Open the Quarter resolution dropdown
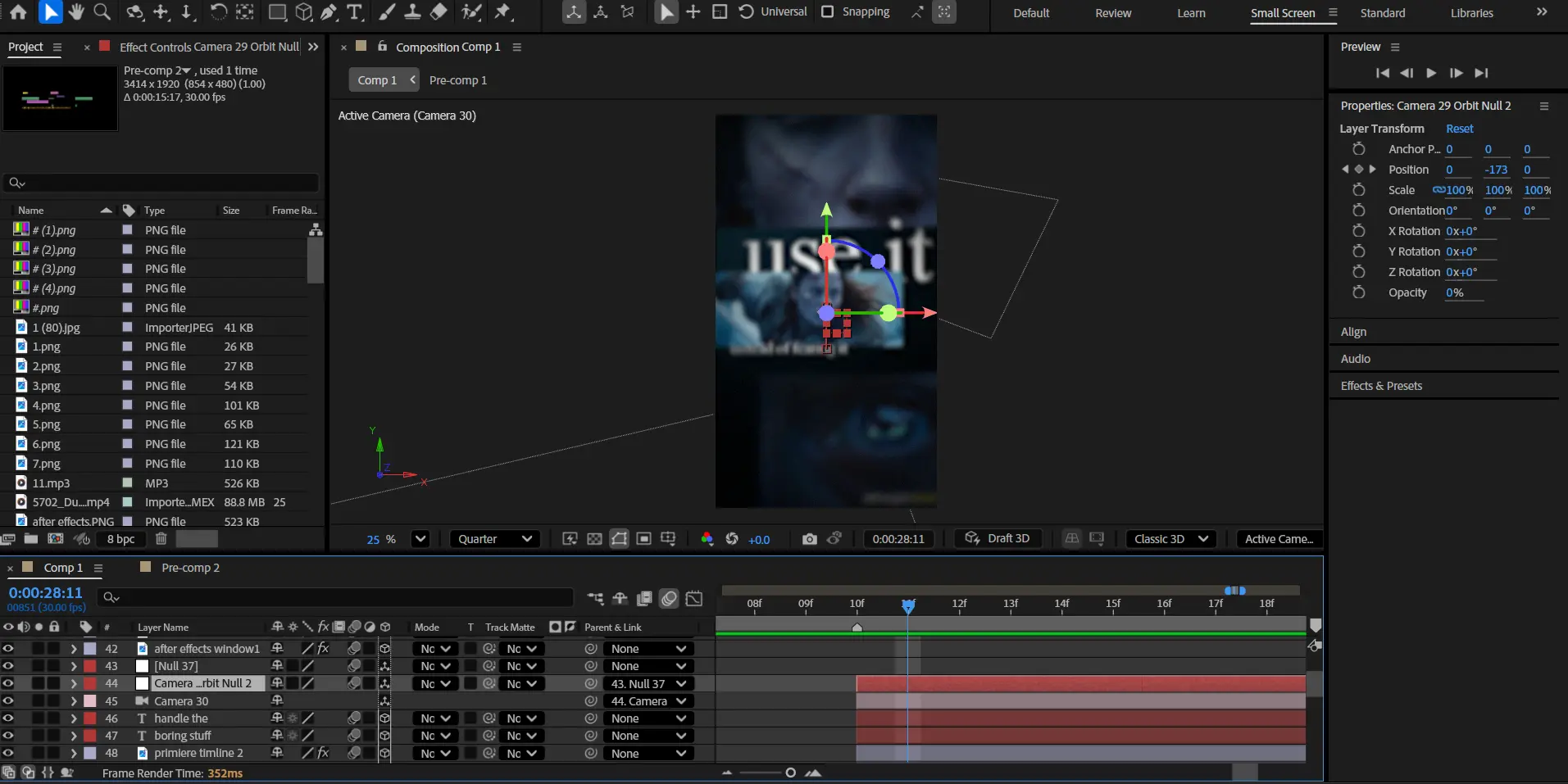Viewport: 1568px width, 784px height. (494, 538)
